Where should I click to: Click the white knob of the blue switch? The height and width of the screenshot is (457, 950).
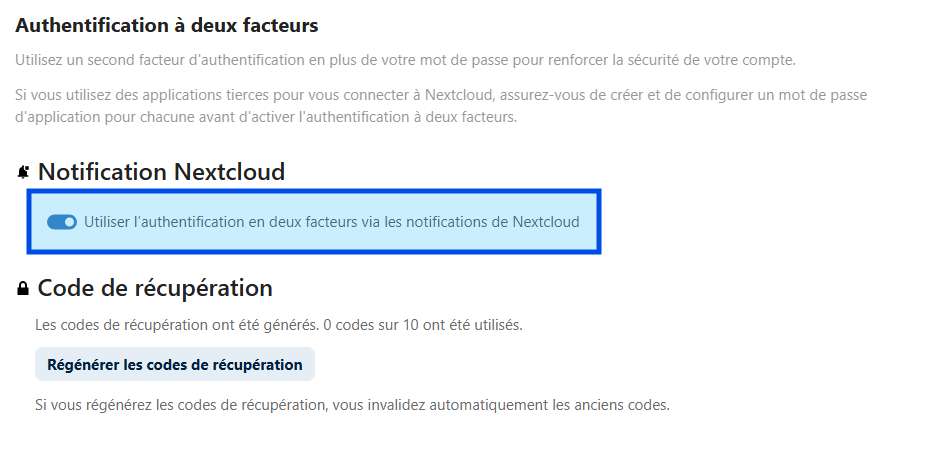[70, 222]
